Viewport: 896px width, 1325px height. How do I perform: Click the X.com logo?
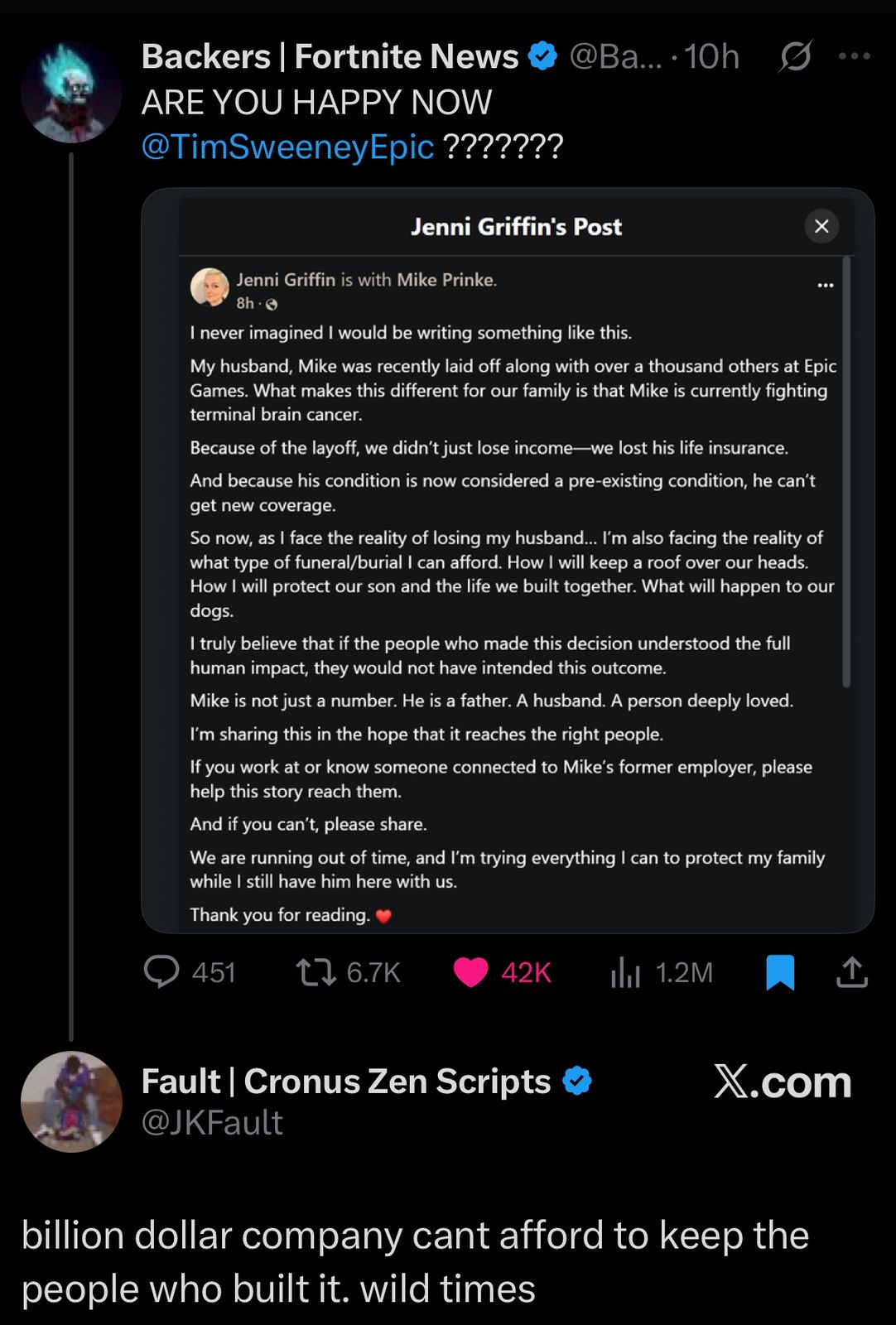782,1081
